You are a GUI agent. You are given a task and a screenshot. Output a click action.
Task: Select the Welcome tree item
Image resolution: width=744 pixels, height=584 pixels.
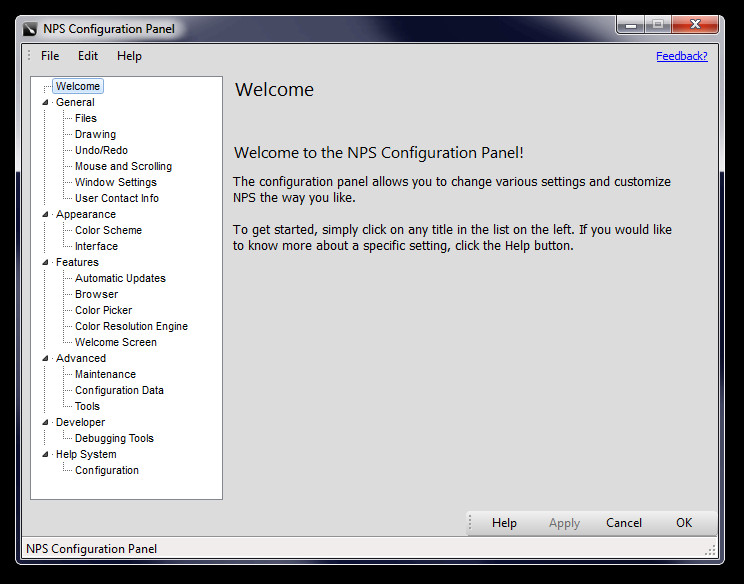[78, 86]
